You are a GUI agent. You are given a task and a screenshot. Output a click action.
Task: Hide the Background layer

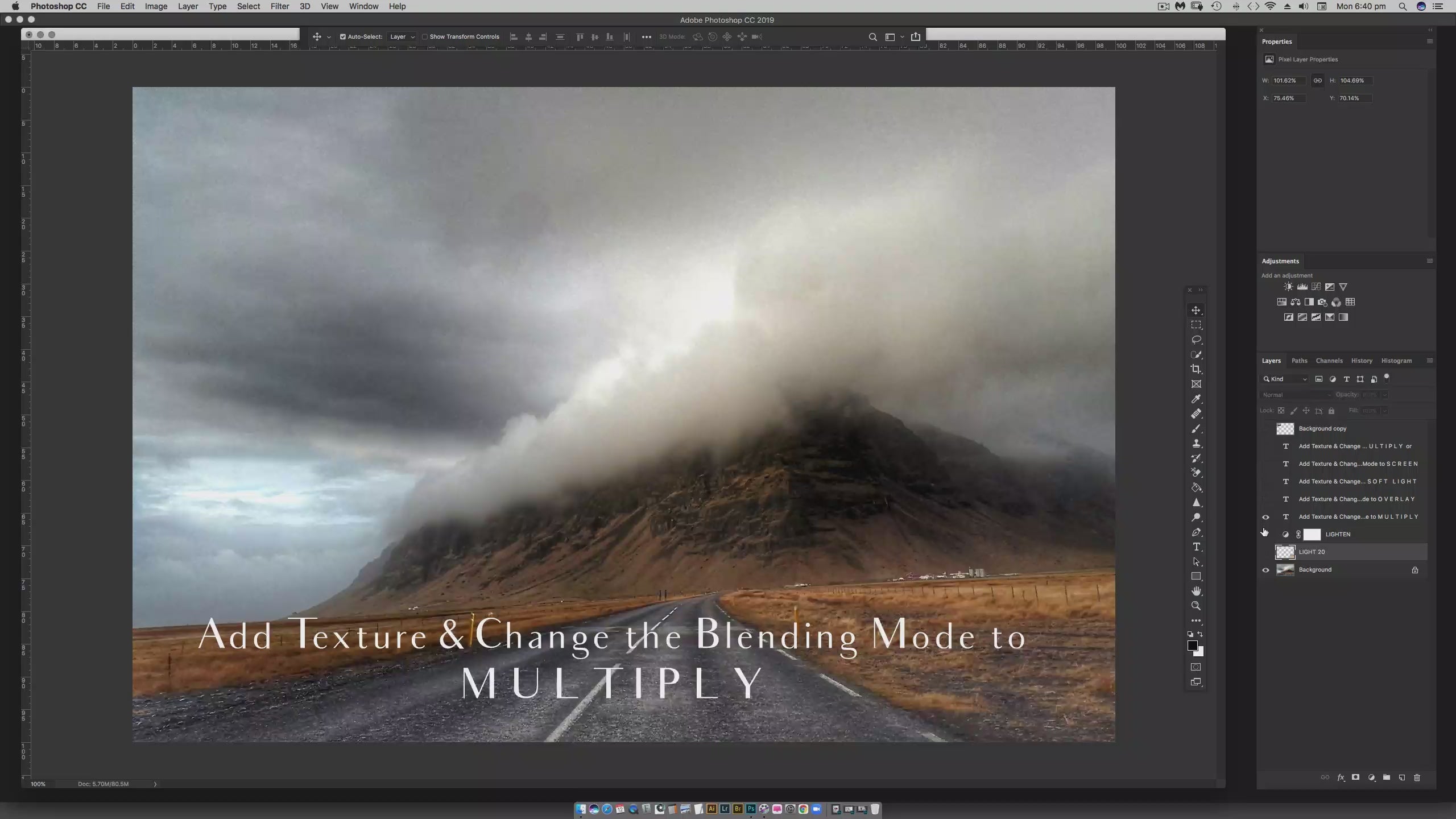pyautogui.click(x=1265, y=570)
